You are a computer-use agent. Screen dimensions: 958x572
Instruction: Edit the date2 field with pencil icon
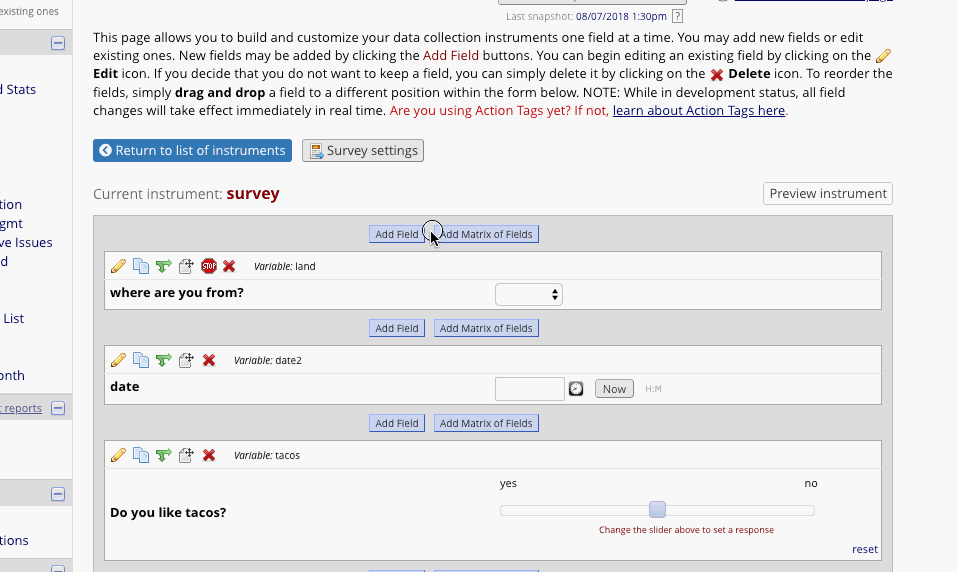[118, 360]
